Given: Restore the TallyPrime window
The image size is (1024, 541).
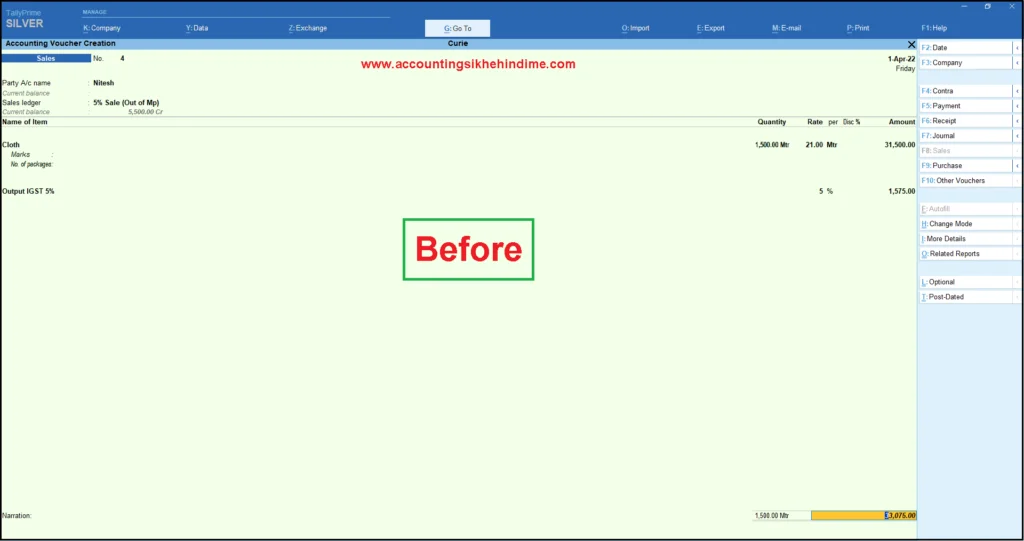Looking at the screenshot, I should coord(987,7).
